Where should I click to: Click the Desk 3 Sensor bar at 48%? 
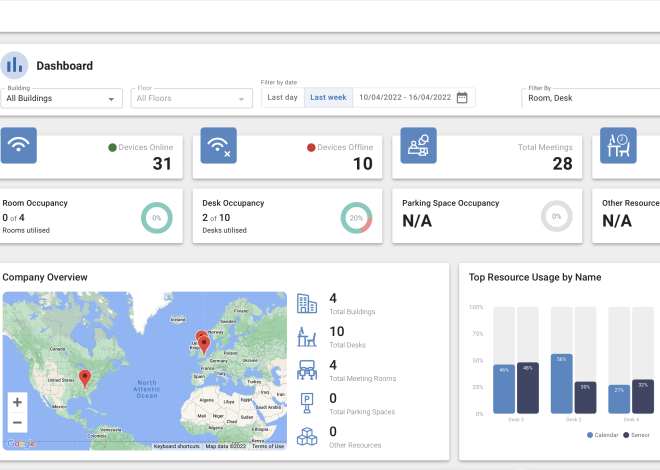(x=528, y=388)
